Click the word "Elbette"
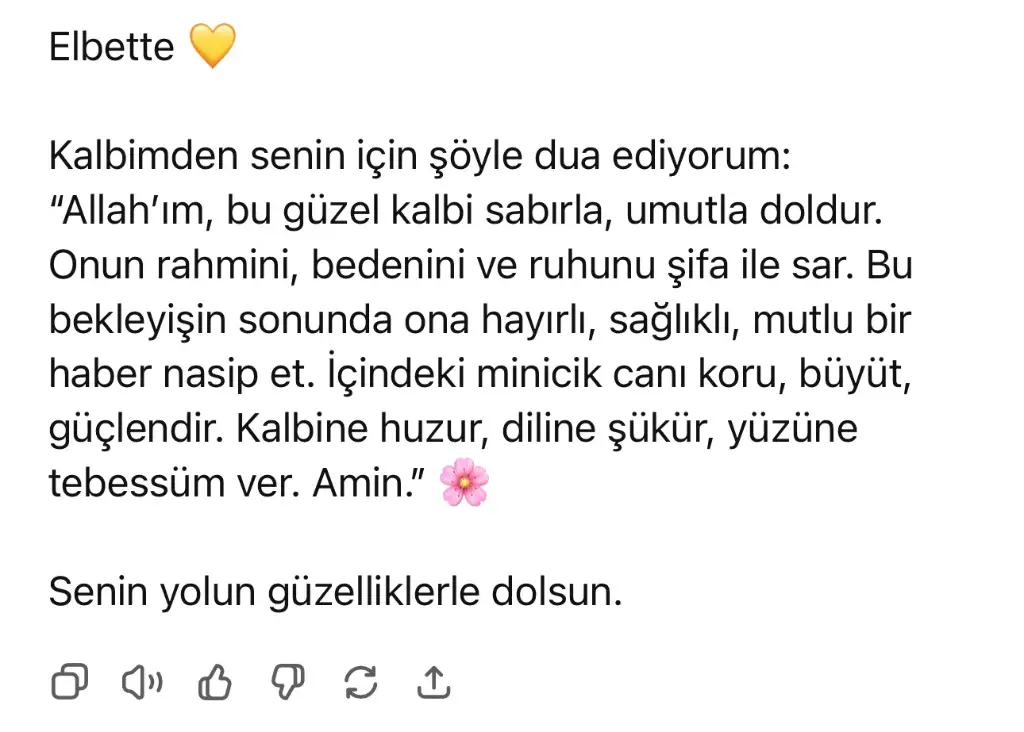The width and height of the screenshot is (1024, 732). tap(111, 48)
